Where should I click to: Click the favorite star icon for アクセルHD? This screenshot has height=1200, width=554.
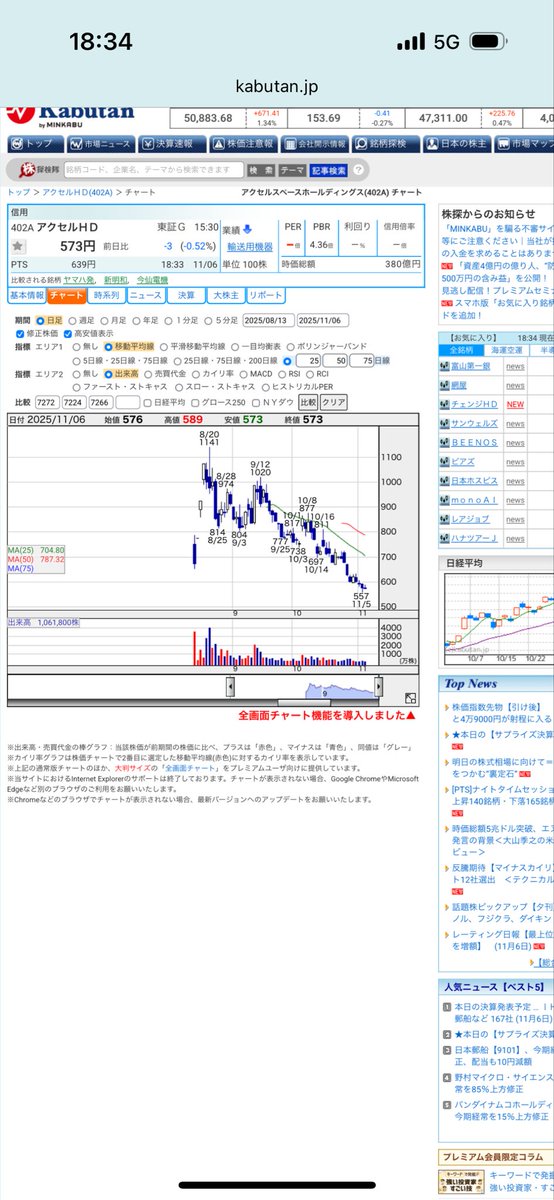coord(18,245)
